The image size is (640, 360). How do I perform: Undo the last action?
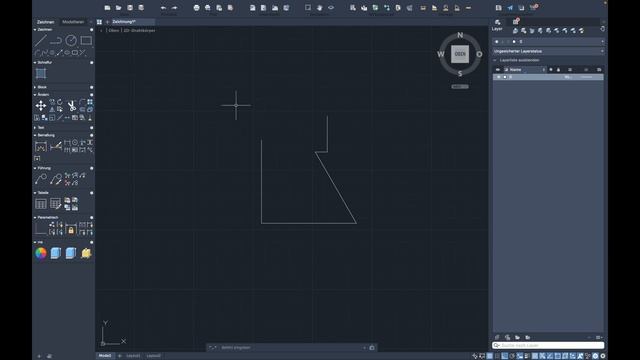[x=163, y=8]
